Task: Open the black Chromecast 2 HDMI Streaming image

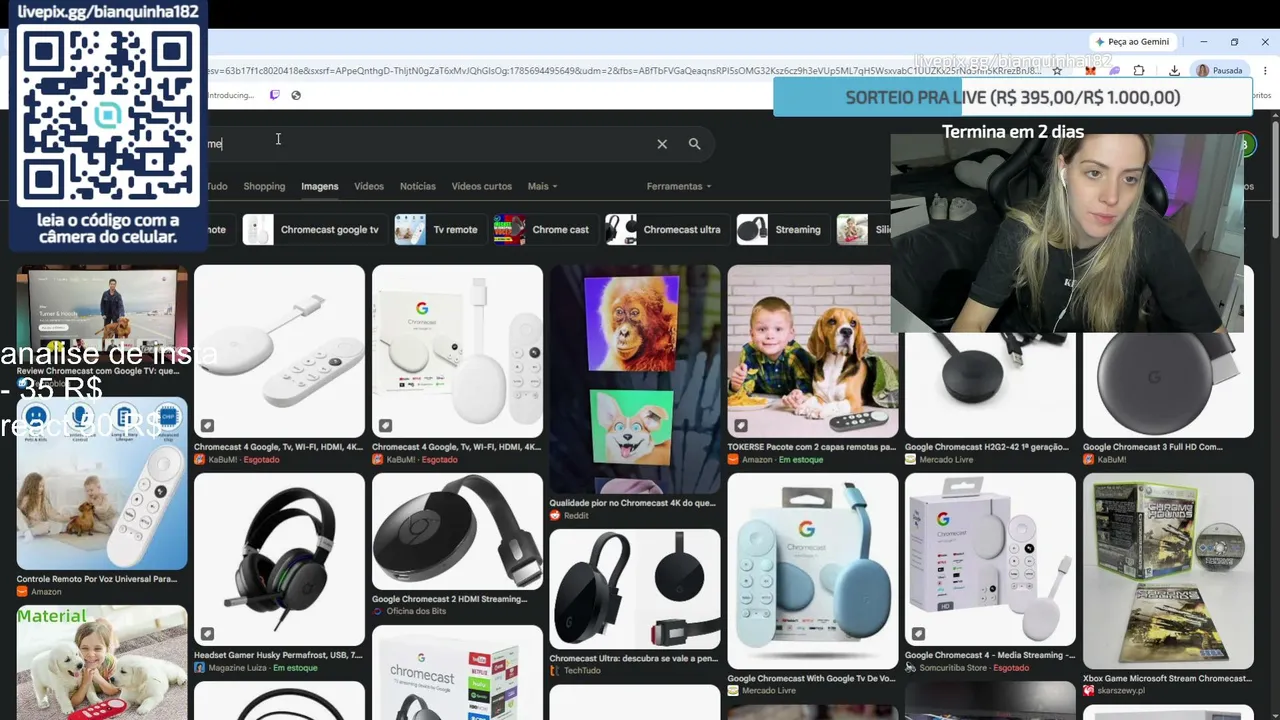Action: (457, 532)
